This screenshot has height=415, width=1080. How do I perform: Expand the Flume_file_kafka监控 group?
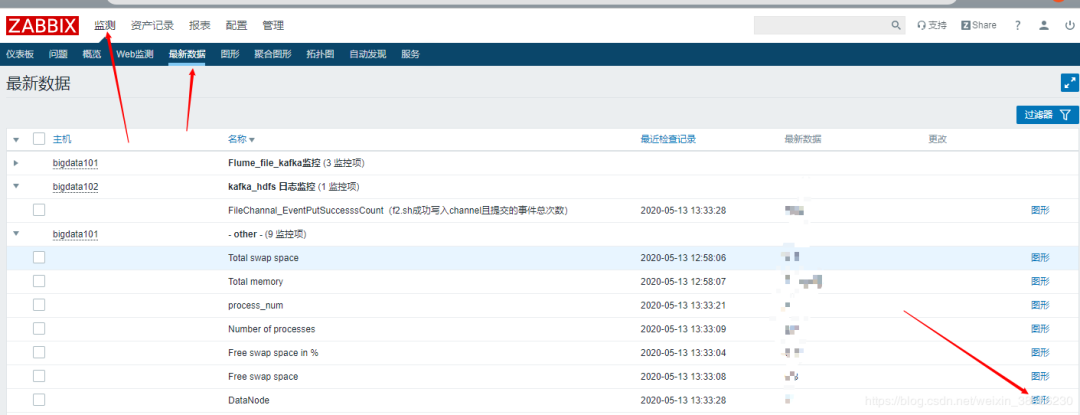tap(16, 163)
